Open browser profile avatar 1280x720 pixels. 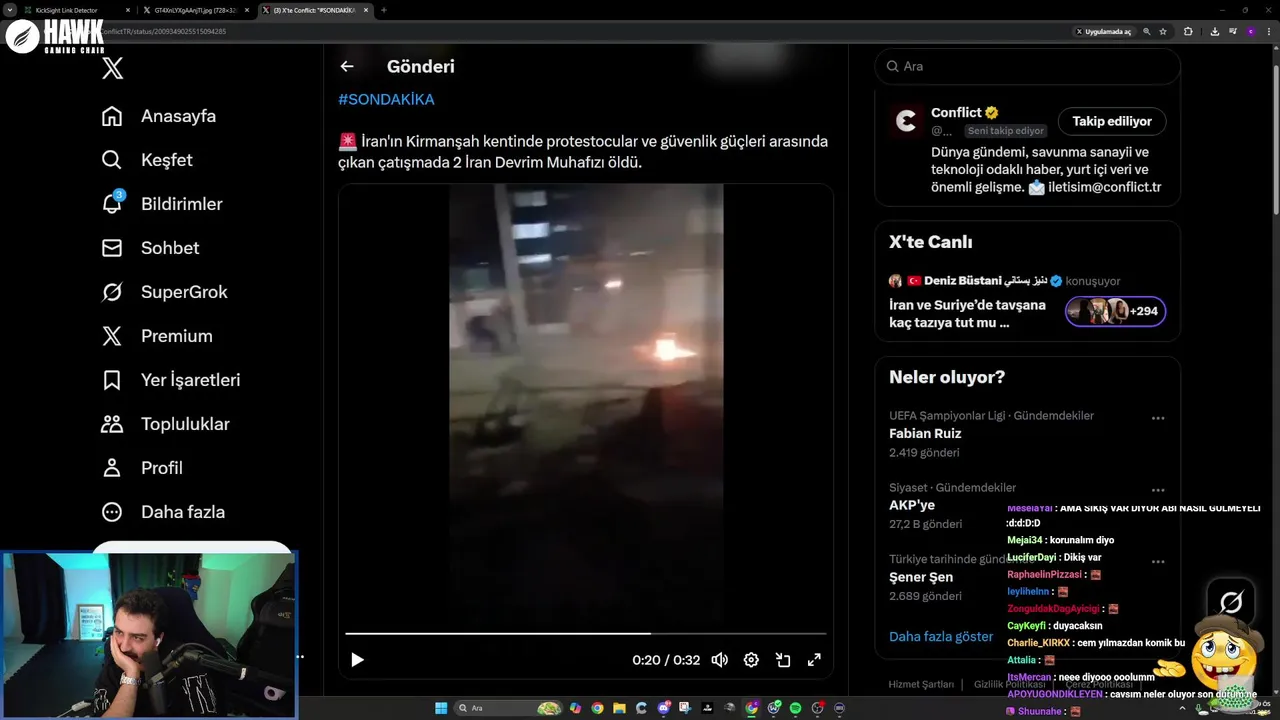click(1250, 32)
